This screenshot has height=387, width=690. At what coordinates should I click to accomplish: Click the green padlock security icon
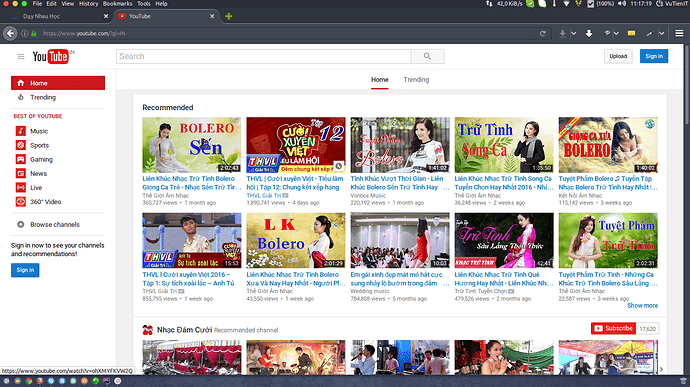[x=34, y=33]
